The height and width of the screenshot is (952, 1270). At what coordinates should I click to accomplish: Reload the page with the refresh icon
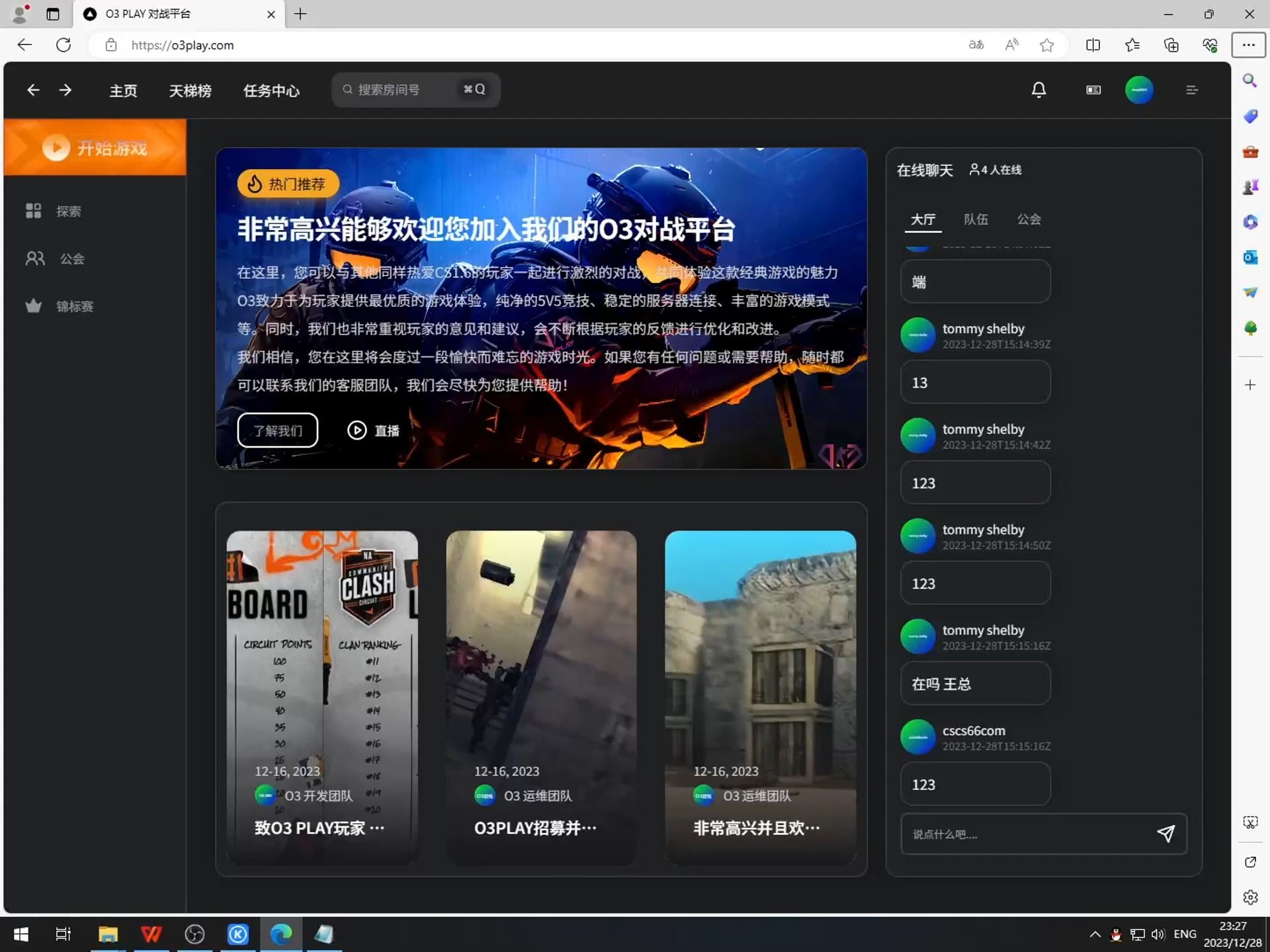63,45
